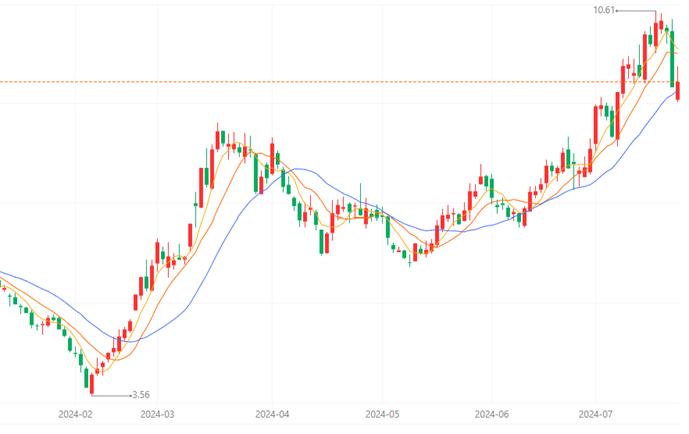Click the 10.61 high price label

point(604,10)
